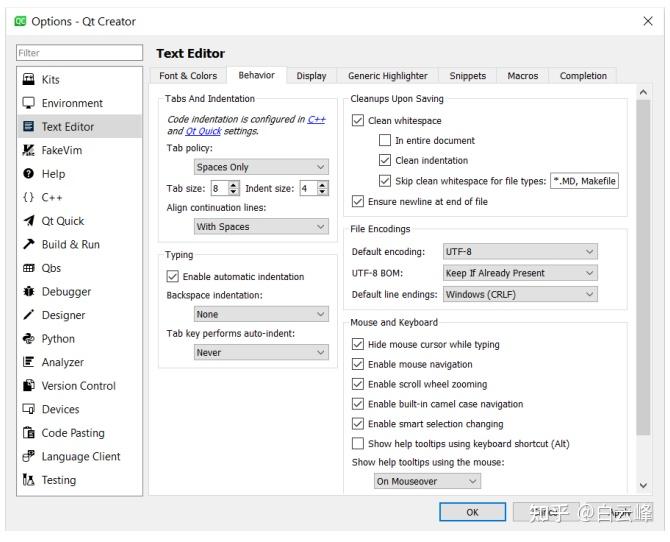Follow the Qt Quick settings link

tap(203, 131)
